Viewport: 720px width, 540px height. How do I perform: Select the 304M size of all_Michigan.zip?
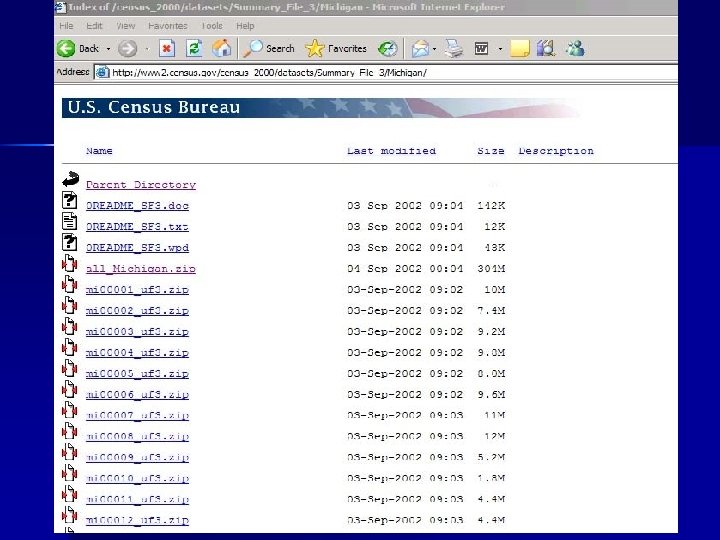point(491,269)
